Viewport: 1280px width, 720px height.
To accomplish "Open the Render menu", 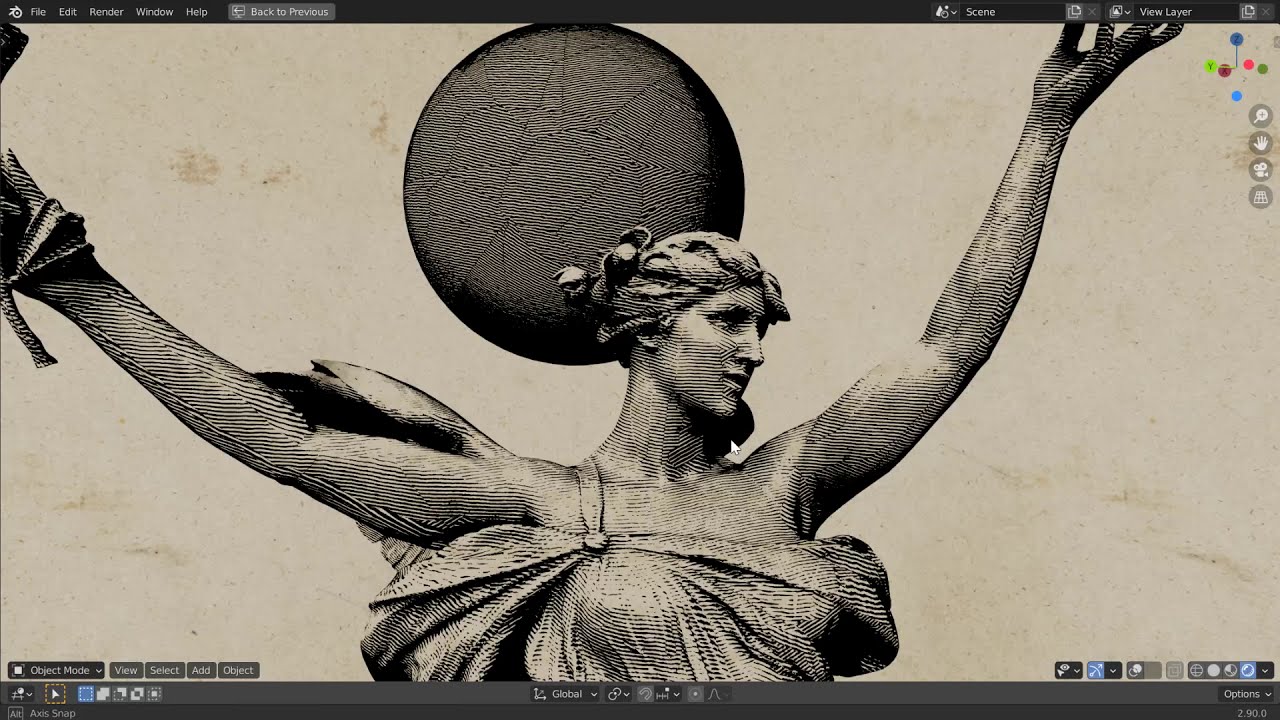I will pyautogui.click(x=106, y=12).
